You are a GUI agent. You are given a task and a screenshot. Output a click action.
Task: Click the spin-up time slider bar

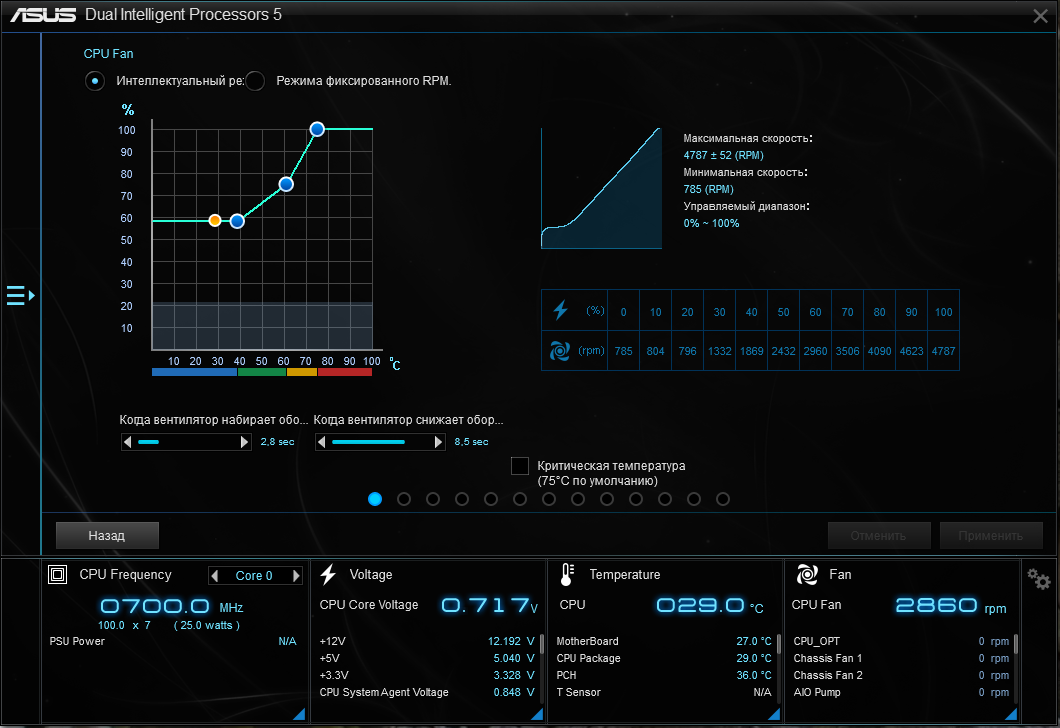186,442
